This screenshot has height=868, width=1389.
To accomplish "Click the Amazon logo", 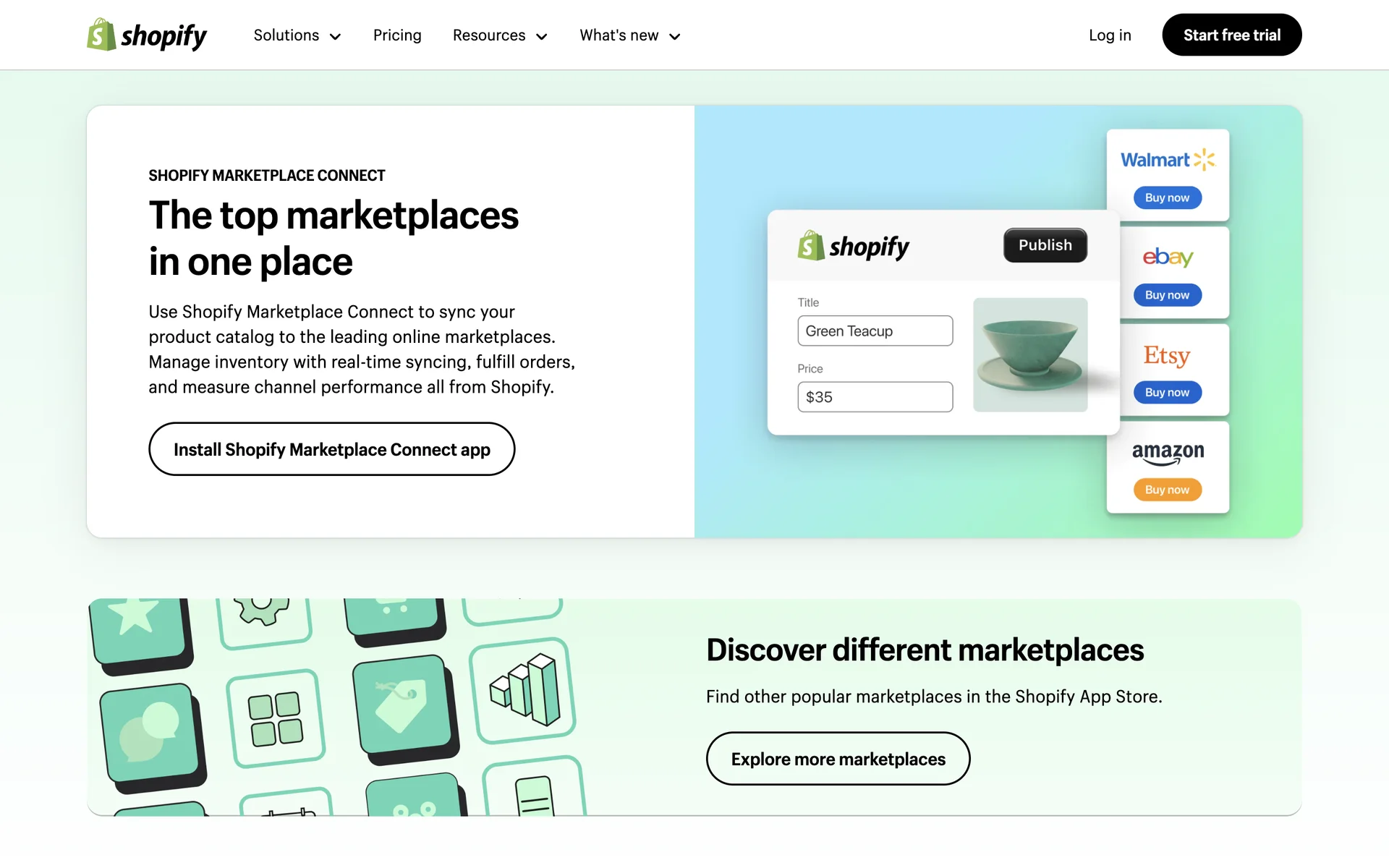I will coord(1167,452).
